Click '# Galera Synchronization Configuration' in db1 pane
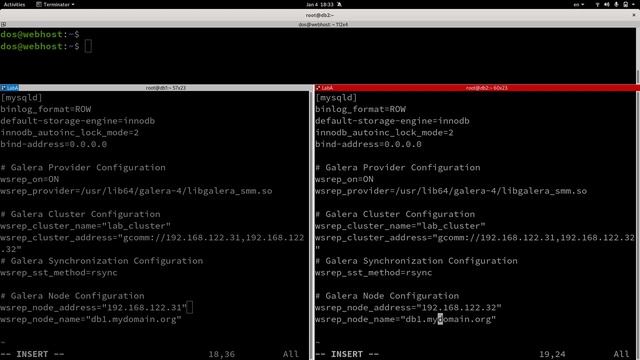This screenshot has width=640, height=360. click(x=102, y=261)
